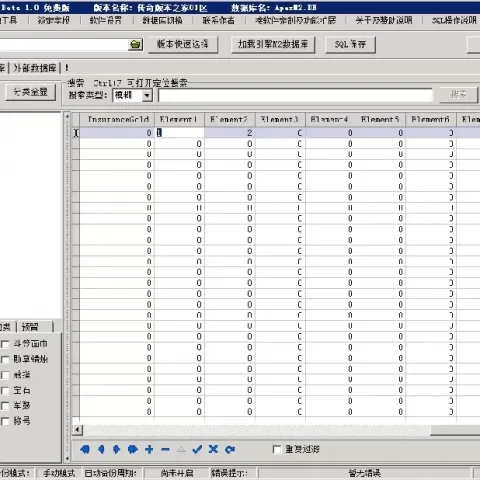Image resolution: width=480 pixels, height=480 pixels.
Task: Tick the third checkbox below 勋章蜡烛
Action: [x=5, y=406]
